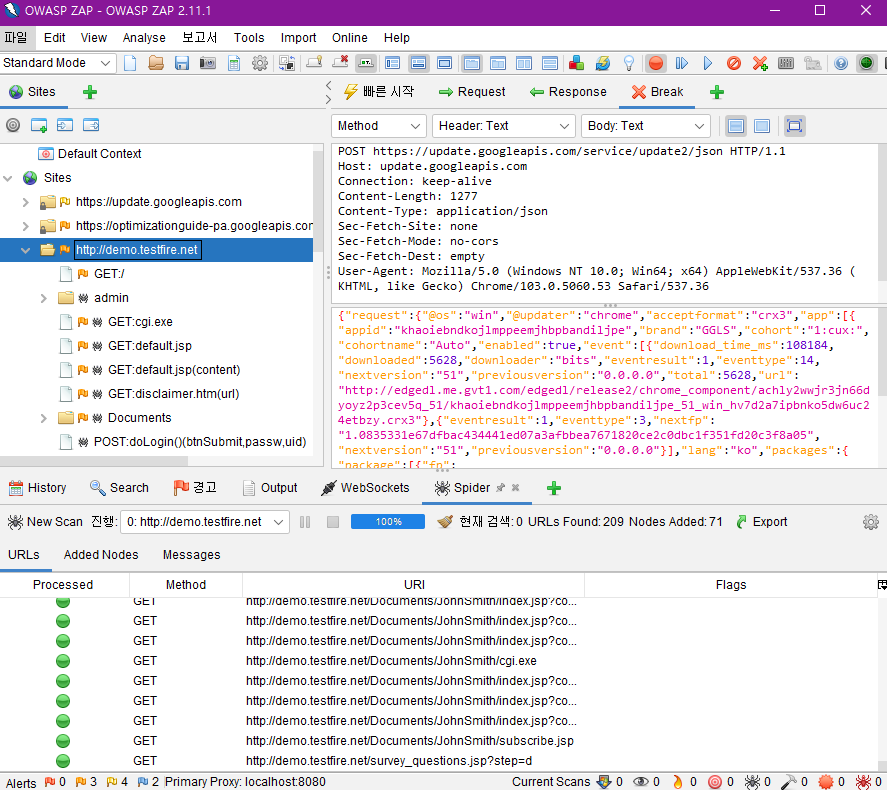Image resolution: width=887 pixels, height=790 pixels.
Task: Open the Tools menu
Action: coord(249,38)
